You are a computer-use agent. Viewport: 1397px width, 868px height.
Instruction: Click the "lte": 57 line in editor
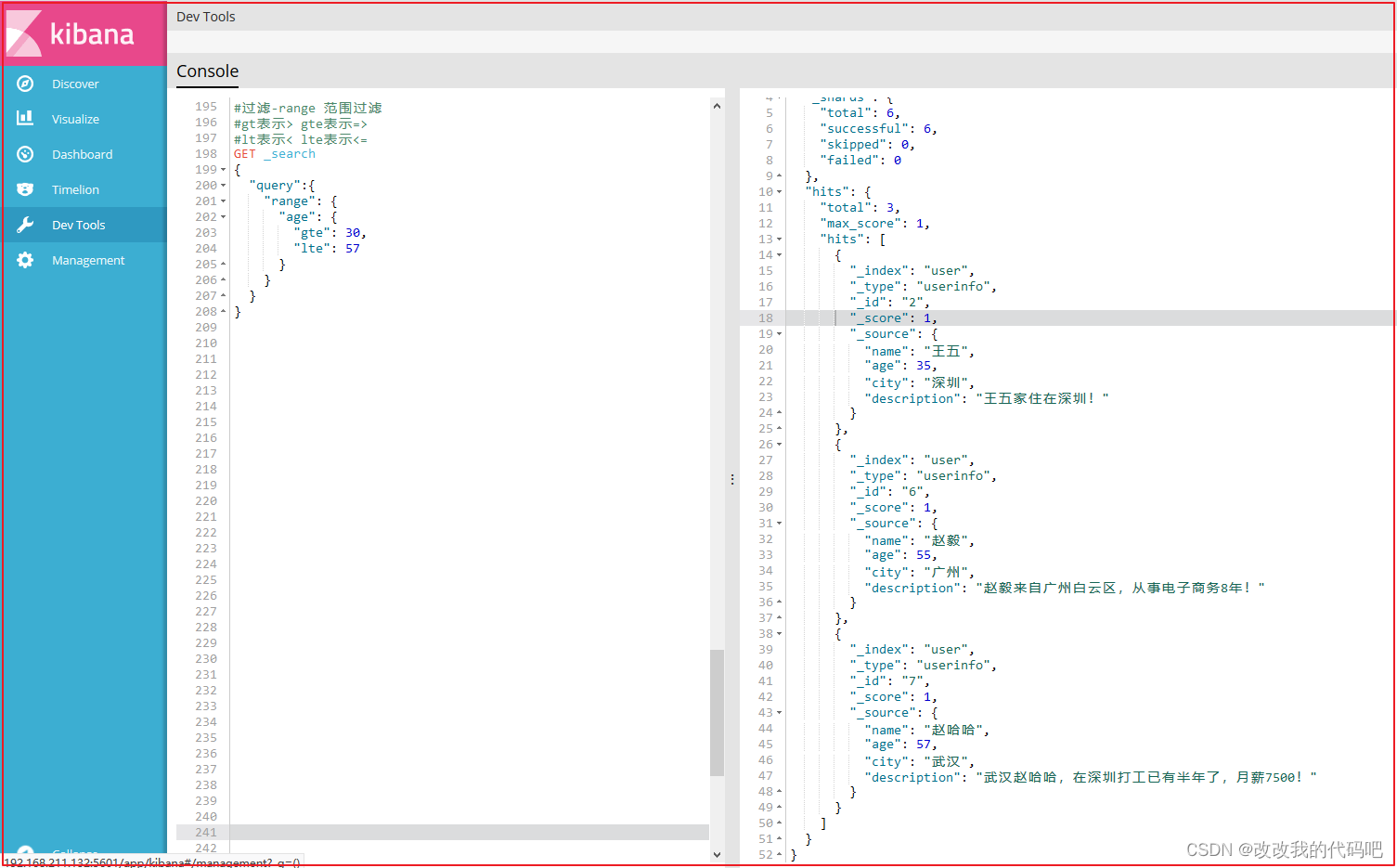coord(327,249)
